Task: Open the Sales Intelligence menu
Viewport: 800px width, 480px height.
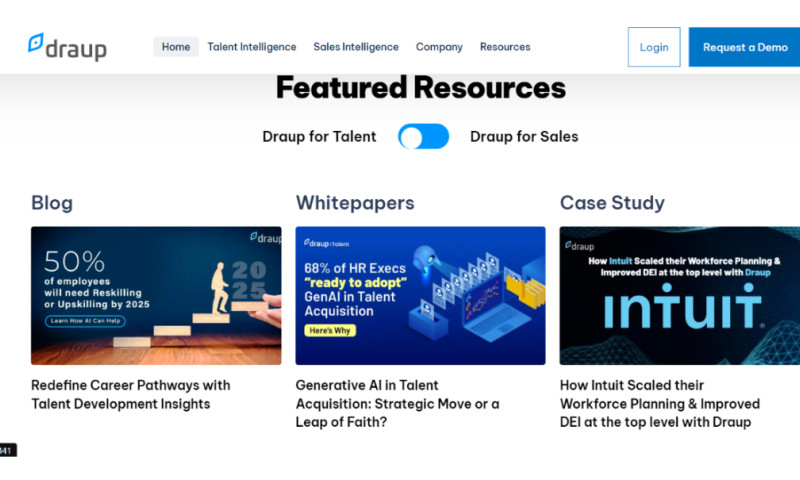Action: click(355, 47)
